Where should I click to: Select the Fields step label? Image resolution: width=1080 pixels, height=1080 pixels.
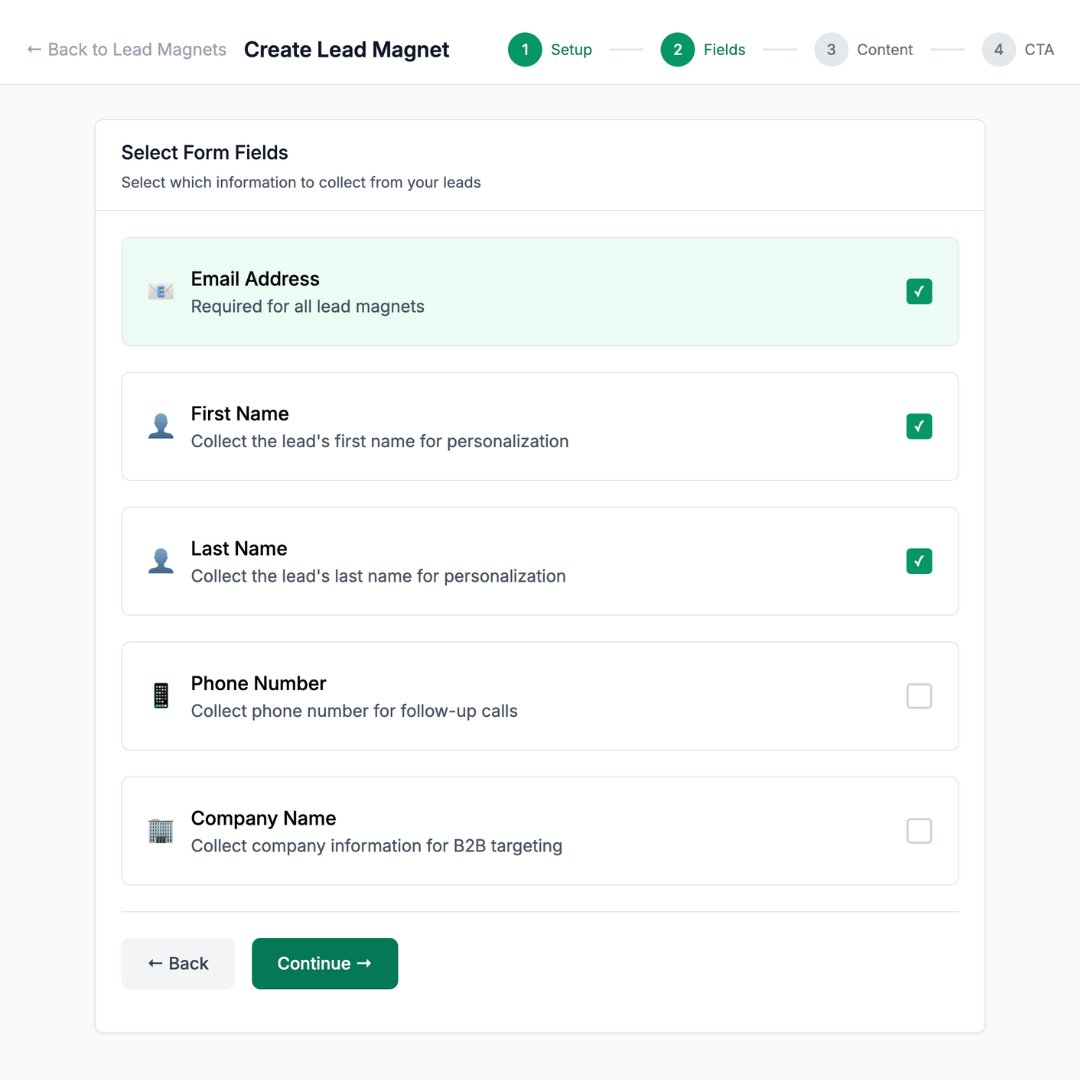[x=724, y=50]
